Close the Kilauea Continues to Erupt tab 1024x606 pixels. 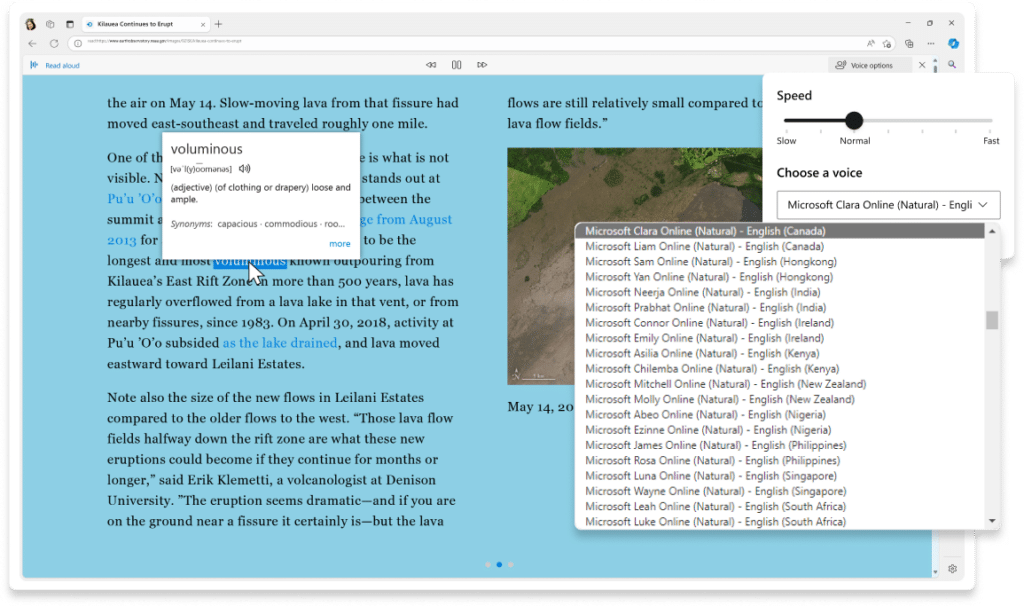[202, 24]
